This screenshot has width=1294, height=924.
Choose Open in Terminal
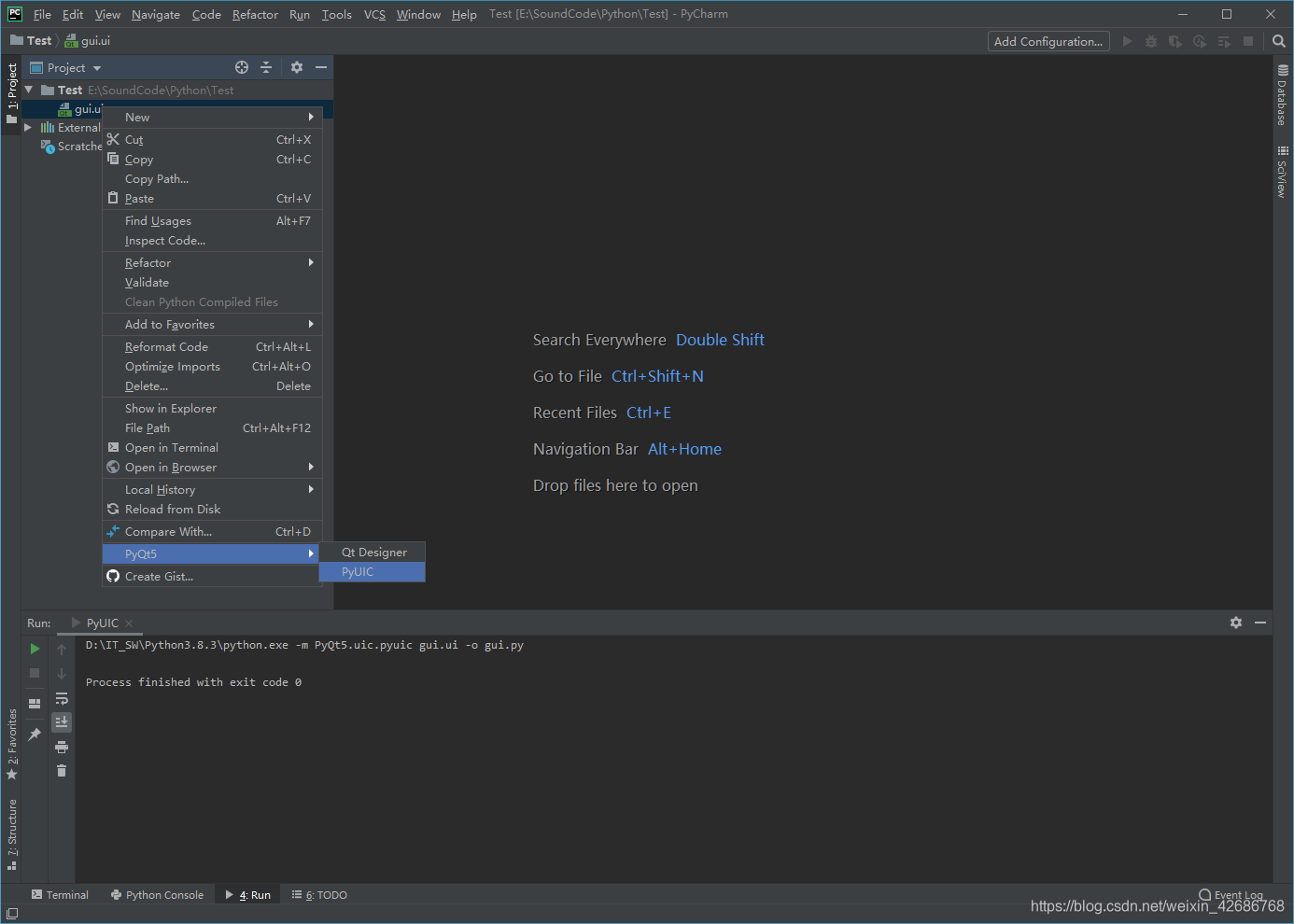pyautogui.click(x=212, y=447)
